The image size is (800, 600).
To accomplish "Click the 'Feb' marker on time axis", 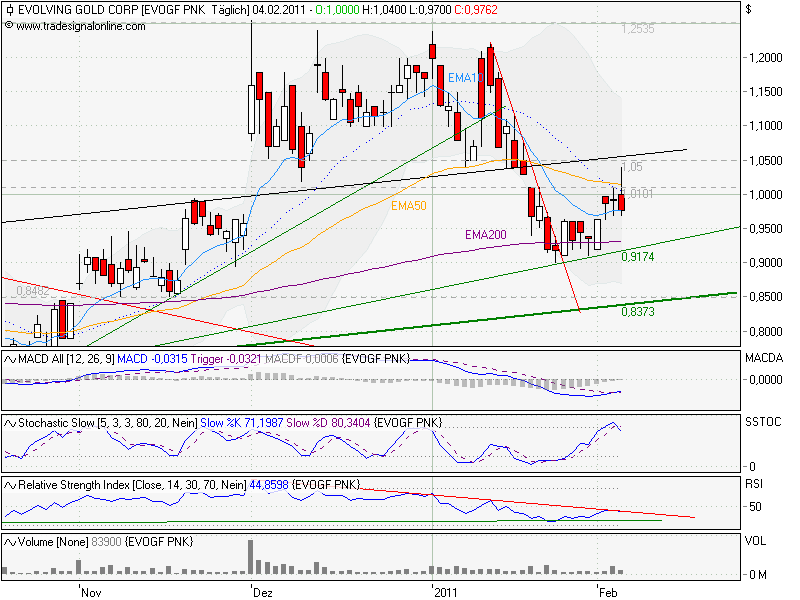I will click(x=609, y=592).
